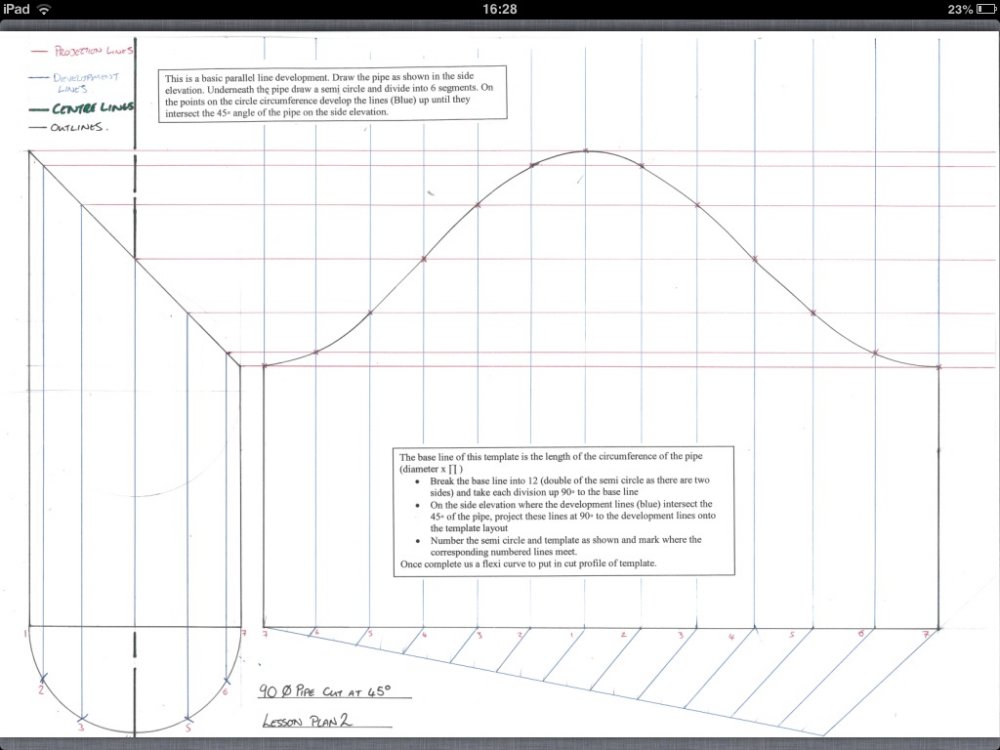1000x750 pixels.
Task: Tap point 5 mark on the semicircle
Action: 188,717
